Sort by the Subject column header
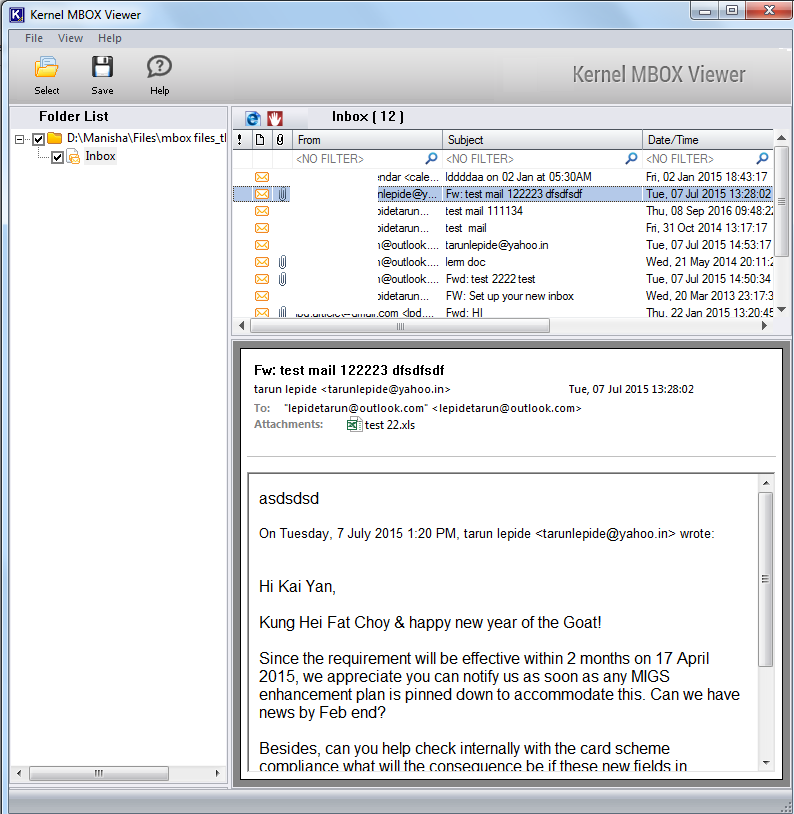The height and width of the screenshot is (814, 794). (542, 140)
